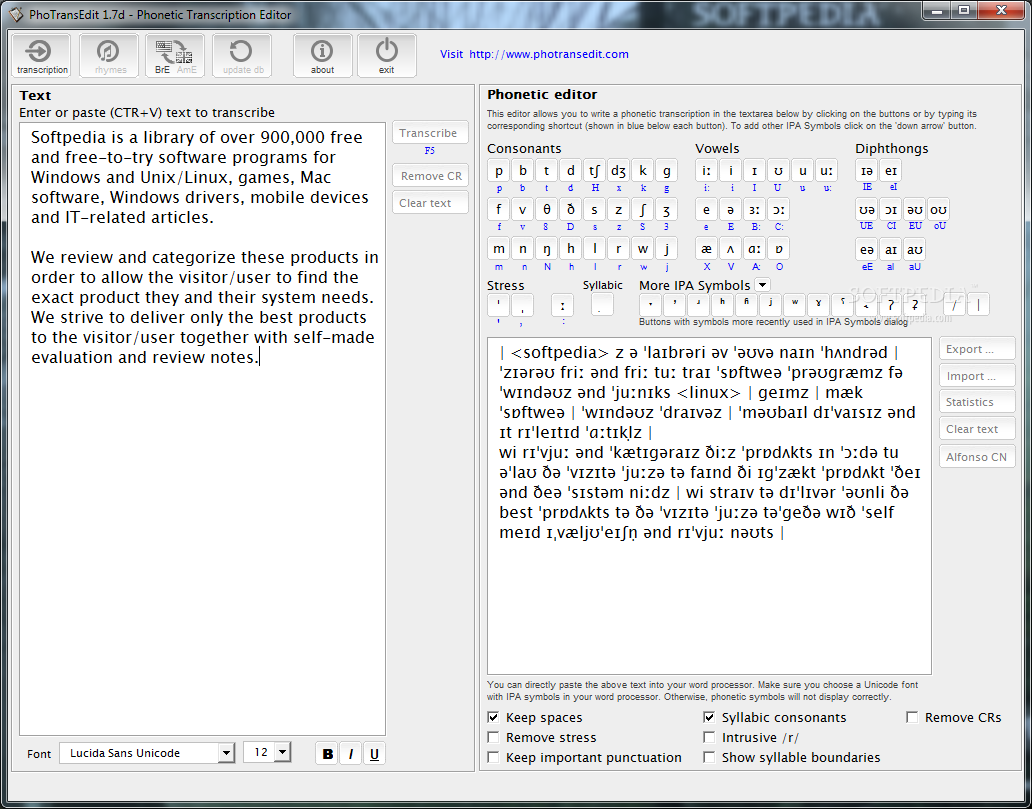Click Clear text in the Phonetic editor

pos(977,429)
